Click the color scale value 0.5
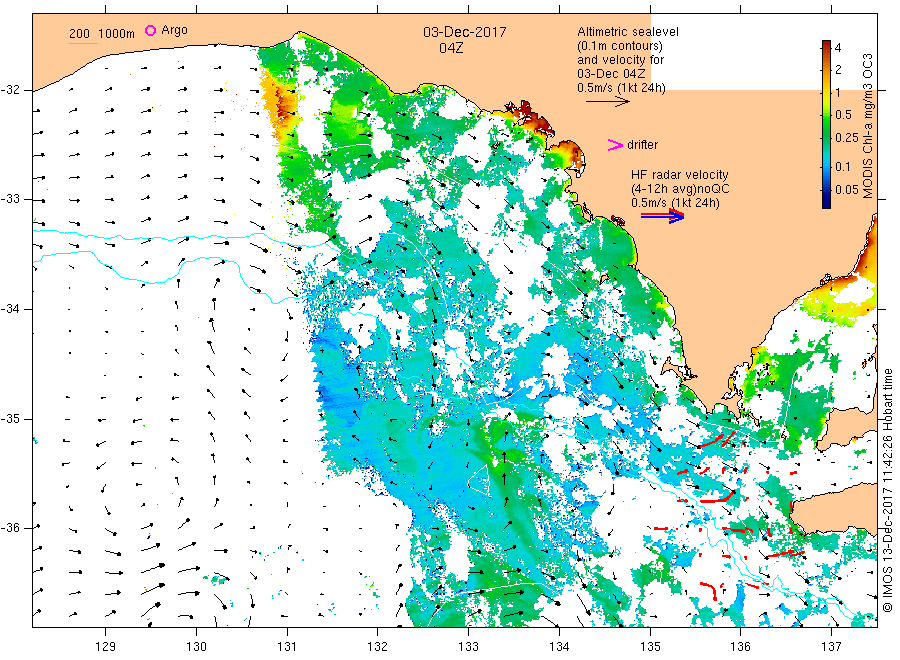This screenshot has width=900, height=660. point(843,115)
